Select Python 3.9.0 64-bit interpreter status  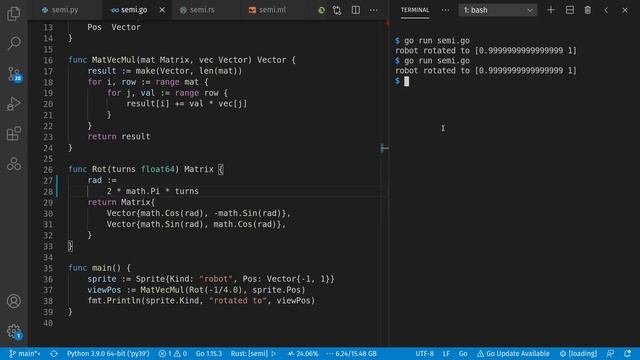coord(108,353)
